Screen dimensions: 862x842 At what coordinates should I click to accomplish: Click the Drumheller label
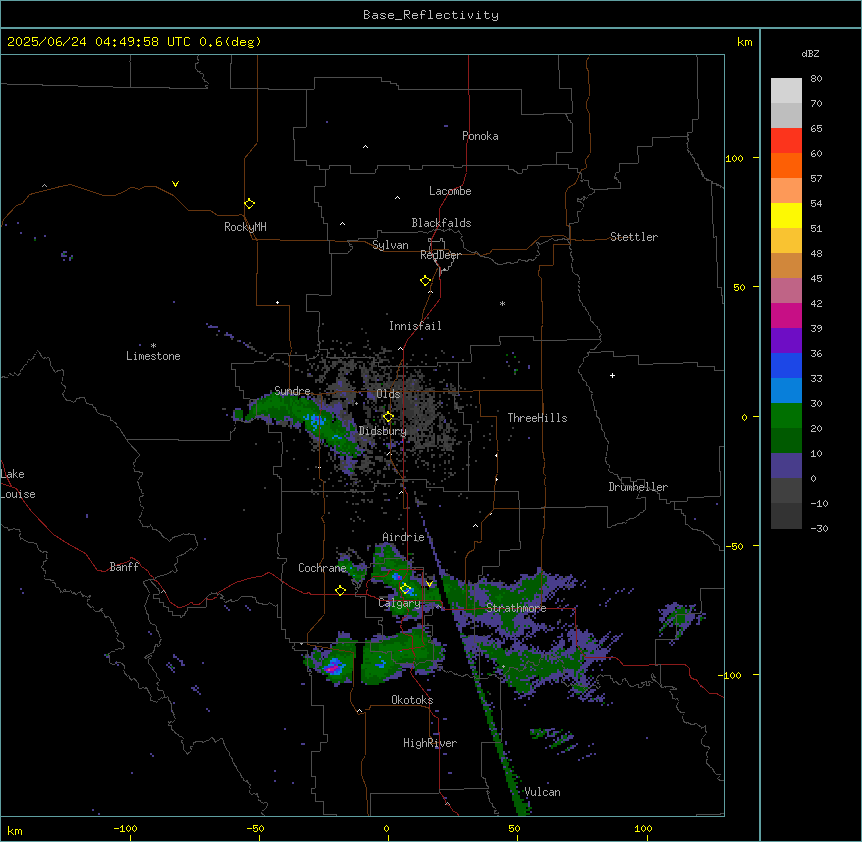(x=638, y=487)
